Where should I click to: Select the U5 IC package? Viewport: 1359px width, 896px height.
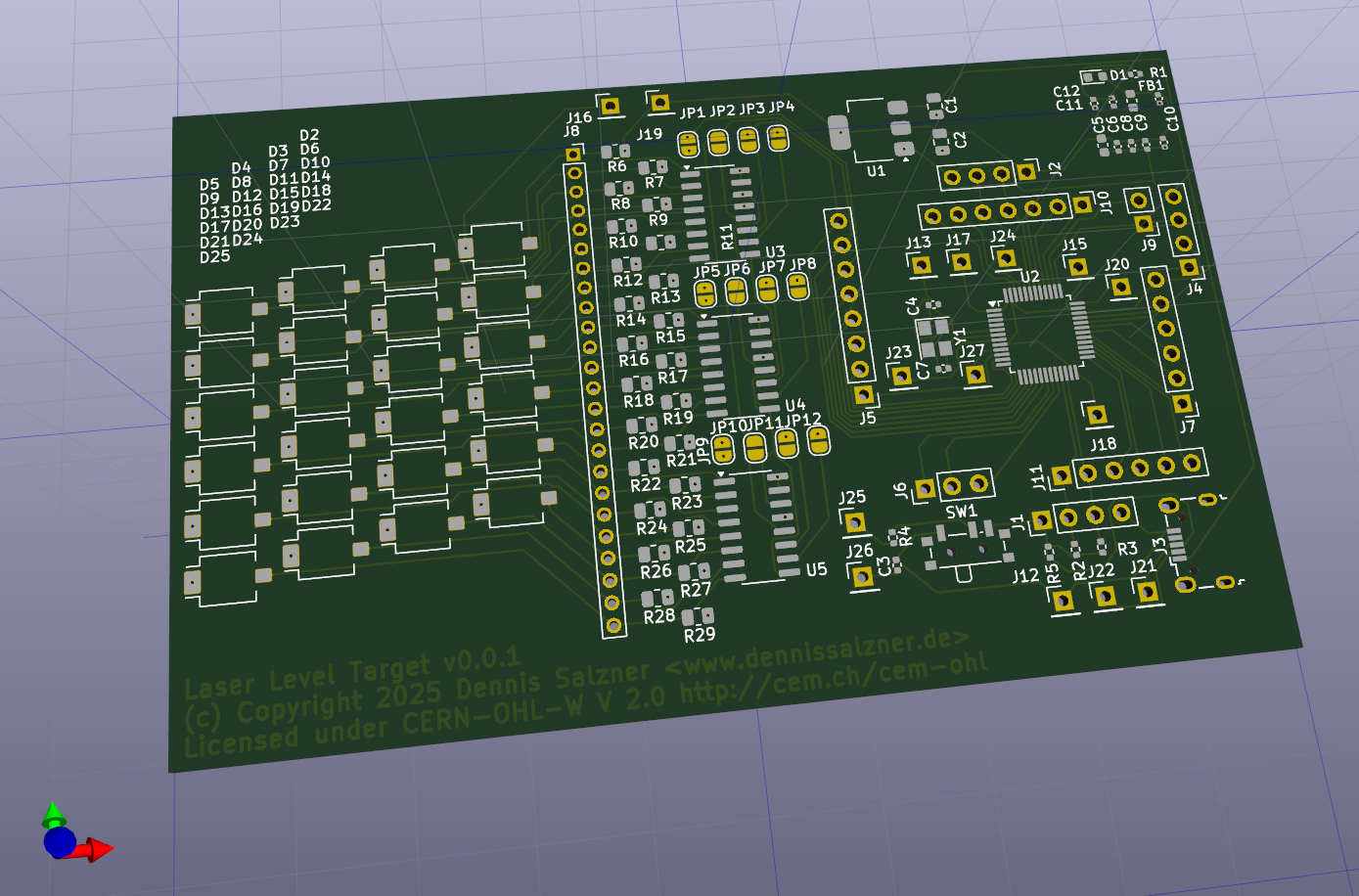755,528
